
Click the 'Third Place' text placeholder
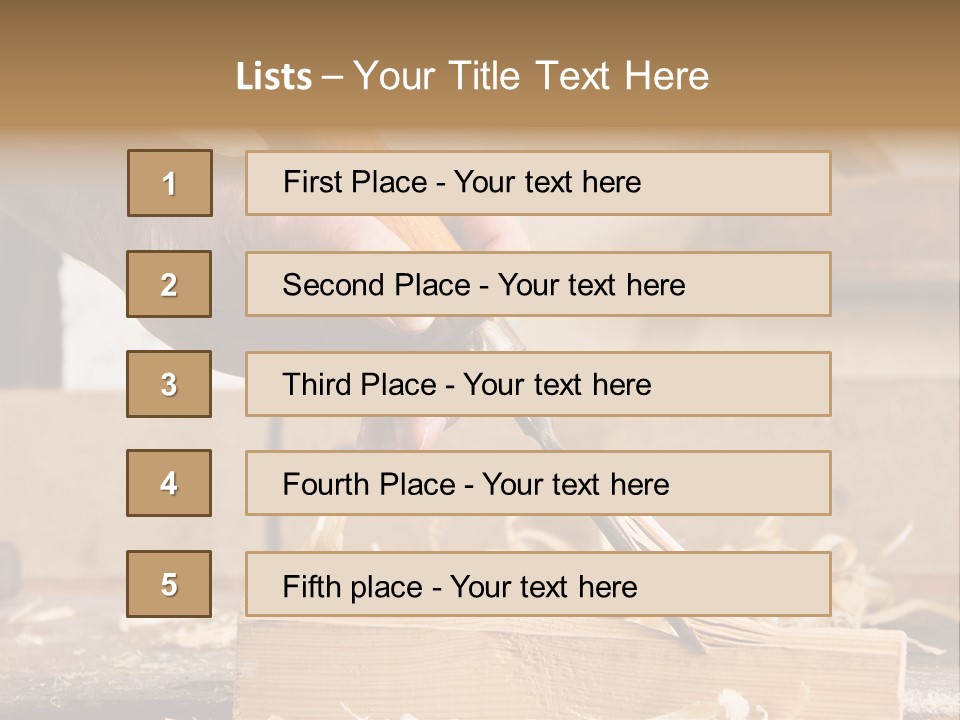538,384
